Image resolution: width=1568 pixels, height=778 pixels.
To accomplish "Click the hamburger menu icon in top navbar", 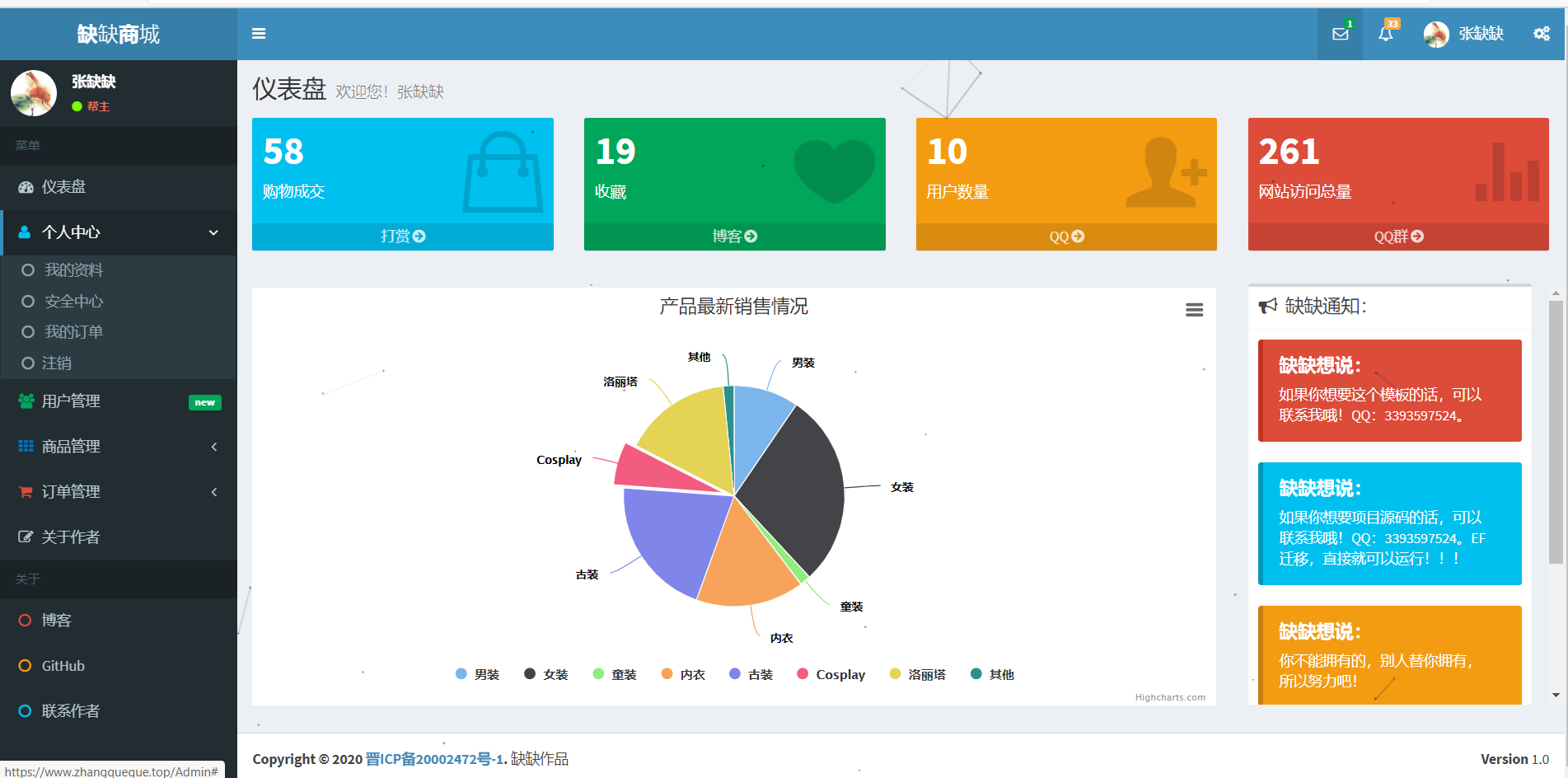I will [x=259, y=33].
